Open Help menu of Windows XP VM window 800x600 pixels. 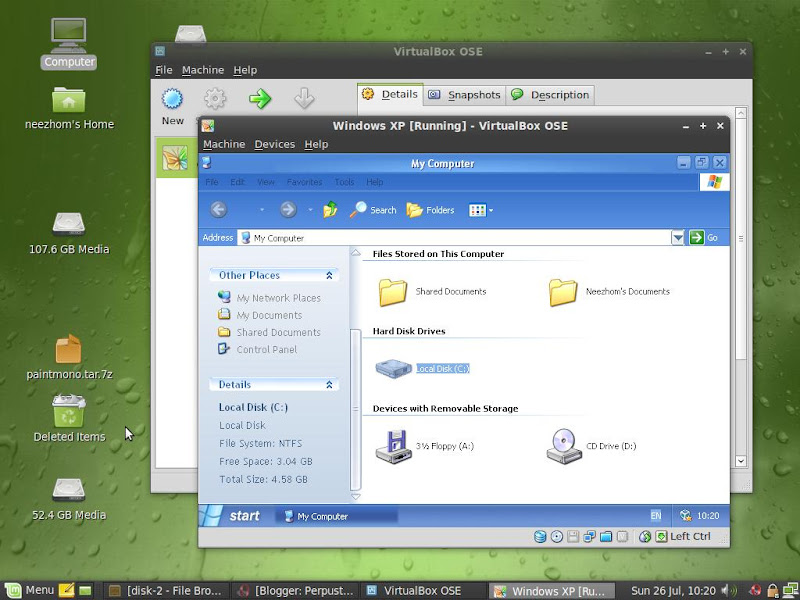point(316,144)
